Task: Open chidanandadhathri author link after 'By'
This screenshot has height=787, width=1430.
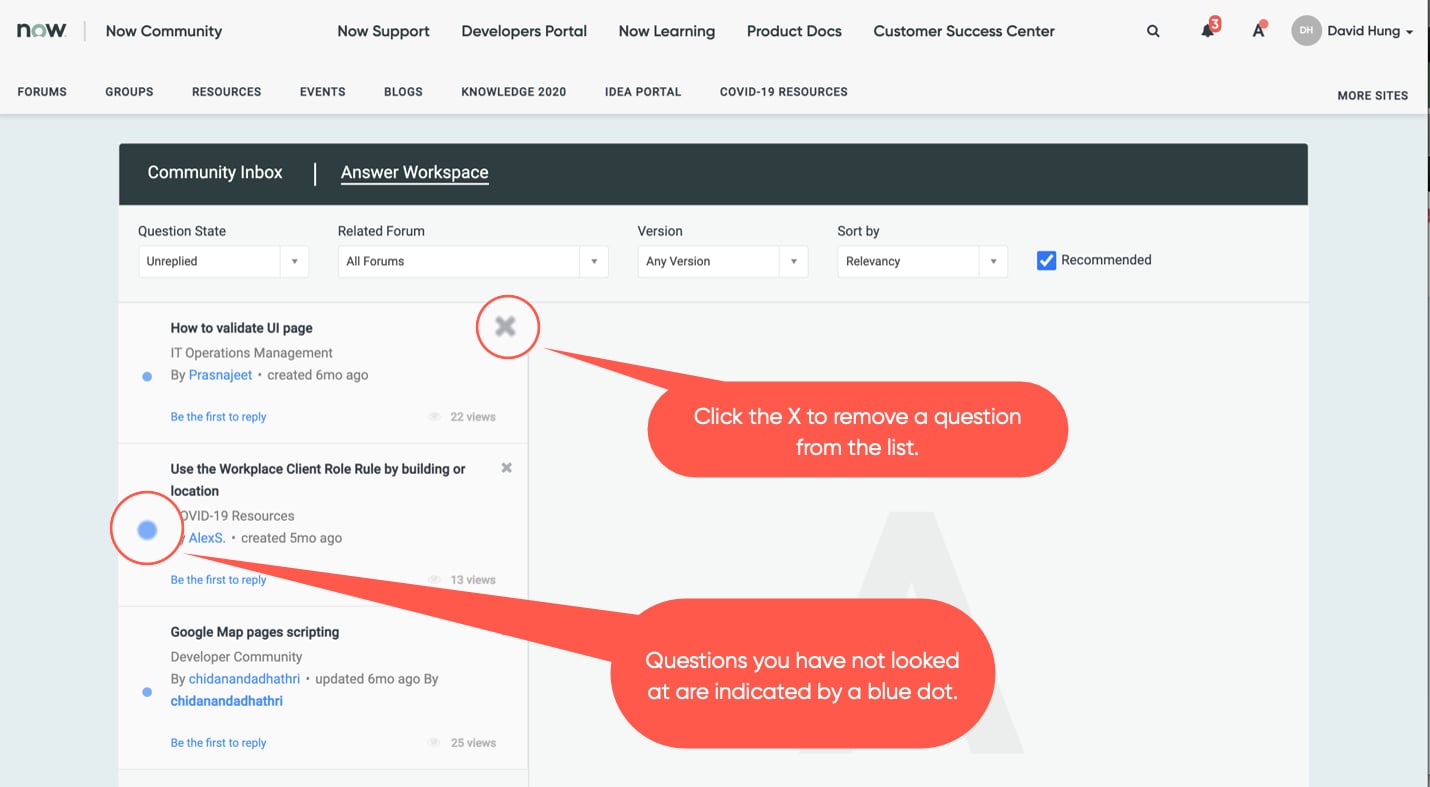Action: point(244,679)
